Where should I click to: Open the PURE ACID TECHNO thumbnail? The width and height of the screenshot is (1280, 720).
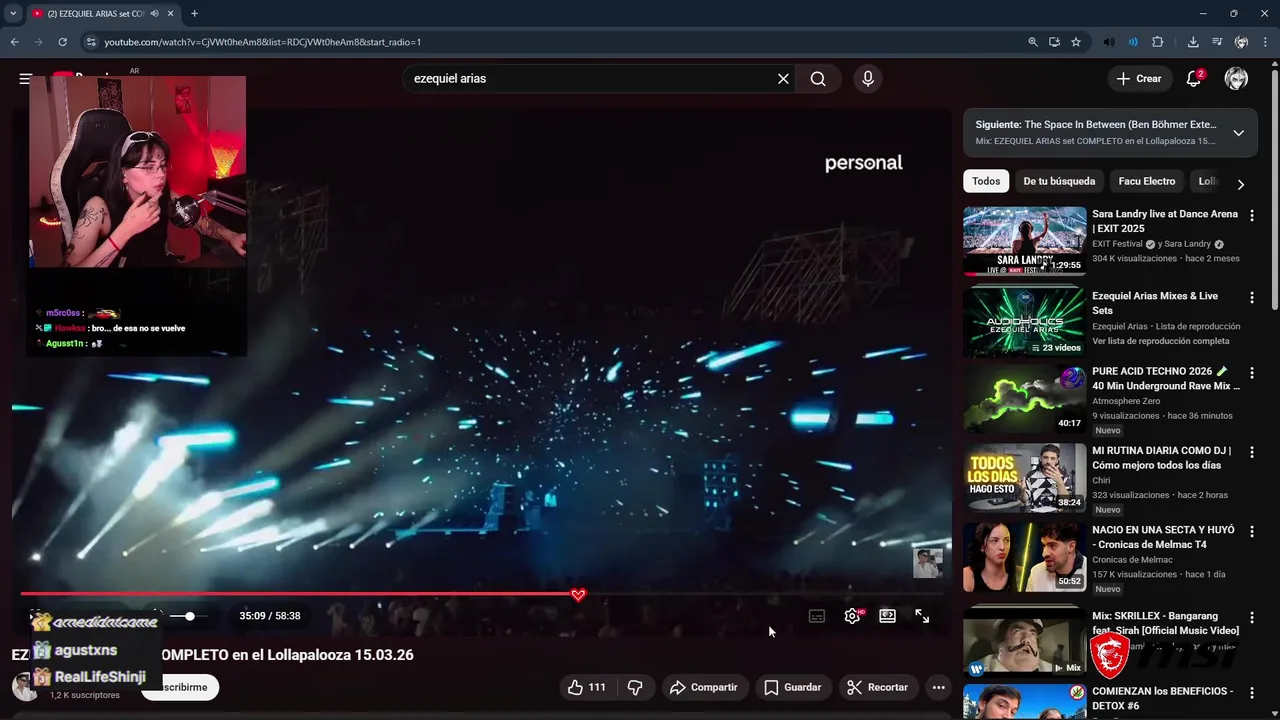click(1024, 398)
